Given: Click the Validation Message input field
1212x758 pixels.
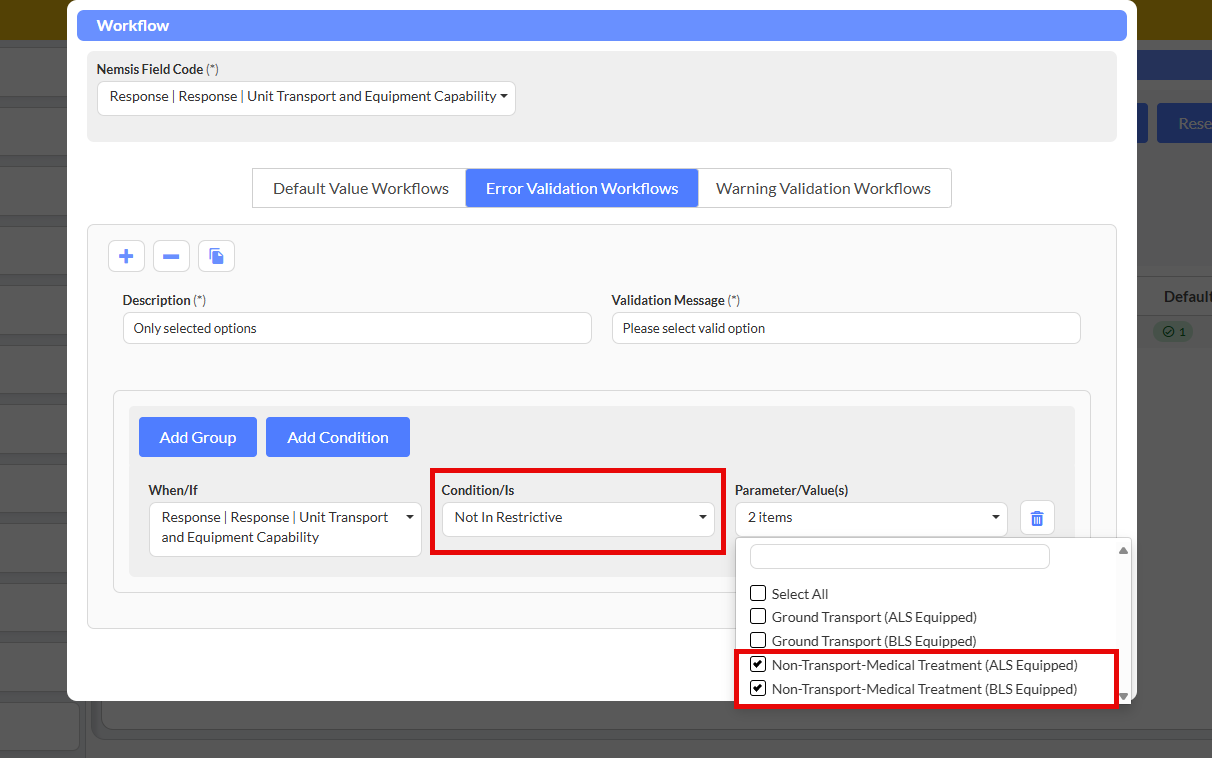Looking at the screenshot, I should (845, 328).
